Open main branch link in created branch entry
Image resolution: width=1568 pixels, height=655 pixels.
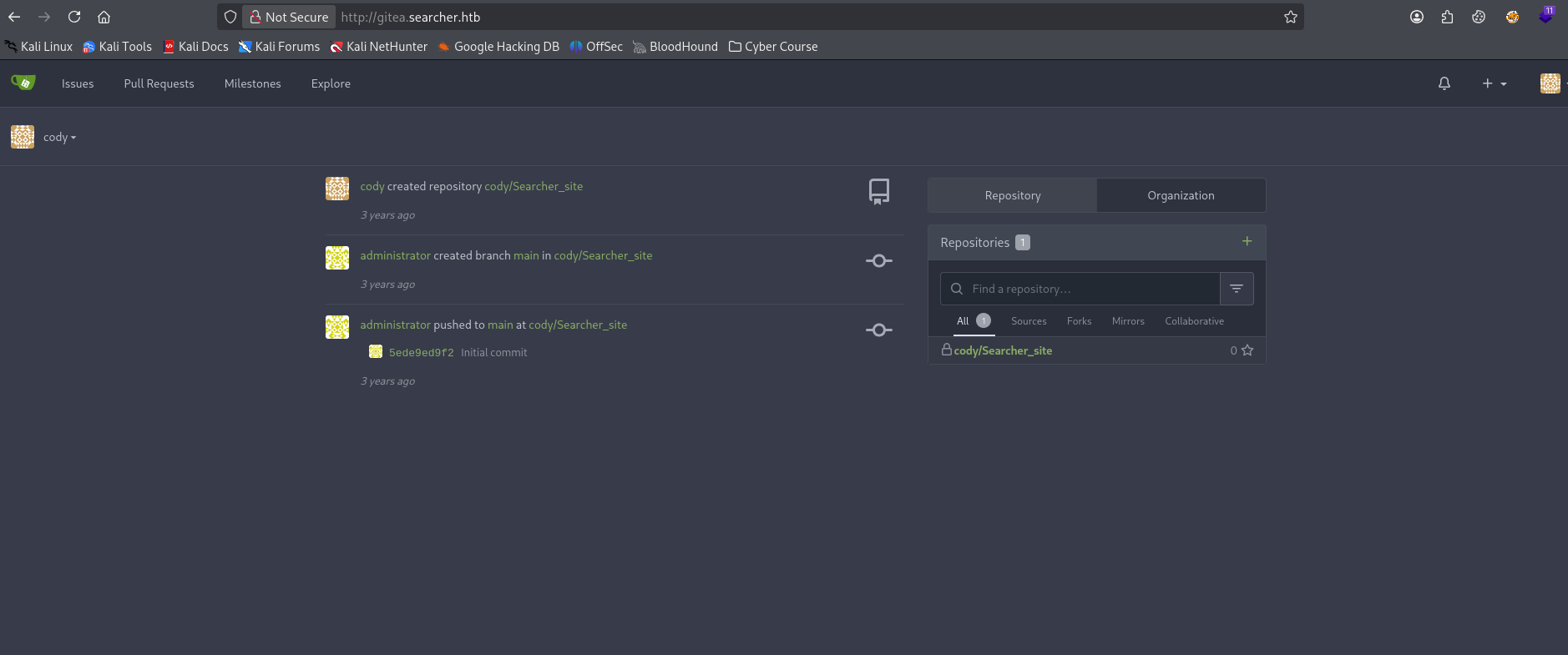526,255
